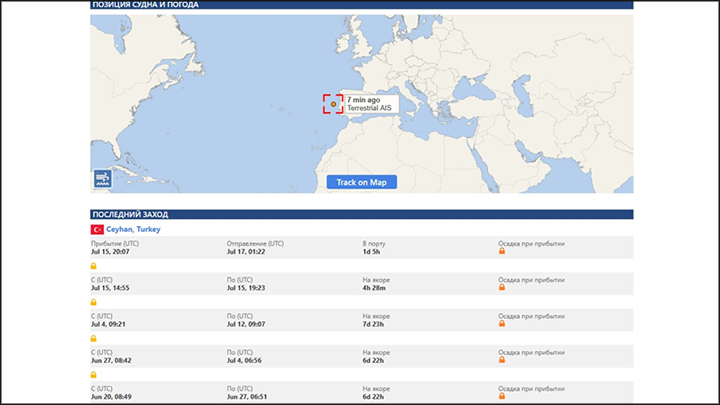The image size is (720, 405).
Task: Select anchor duration '4h 28m'
Action: (x=374, y=288)
